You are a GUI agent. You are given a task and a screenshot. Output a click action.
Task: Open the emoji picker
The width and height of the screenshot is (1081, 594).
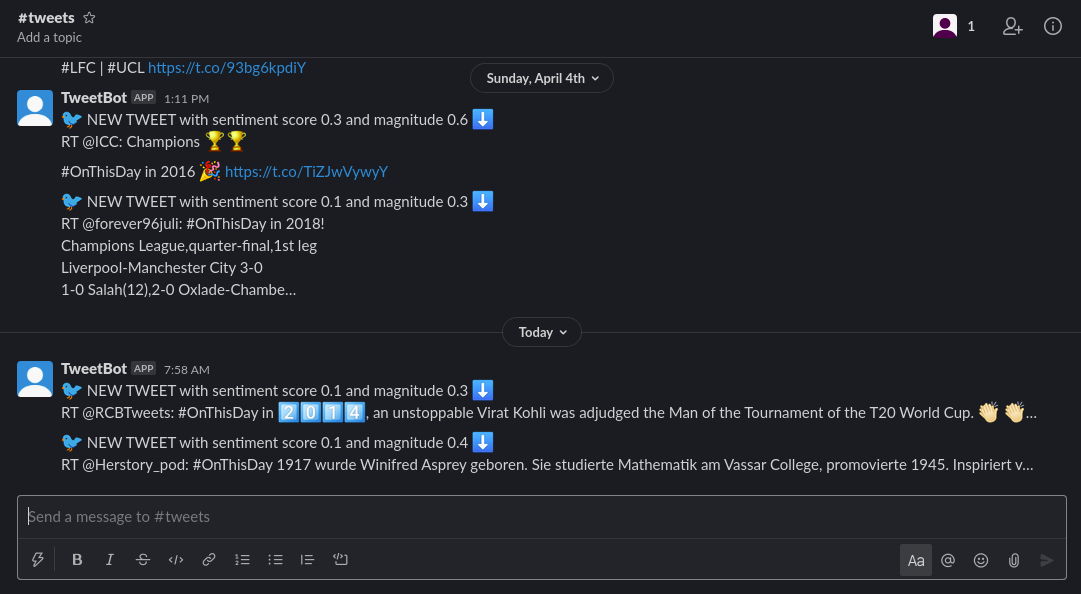tap(980, 560)
